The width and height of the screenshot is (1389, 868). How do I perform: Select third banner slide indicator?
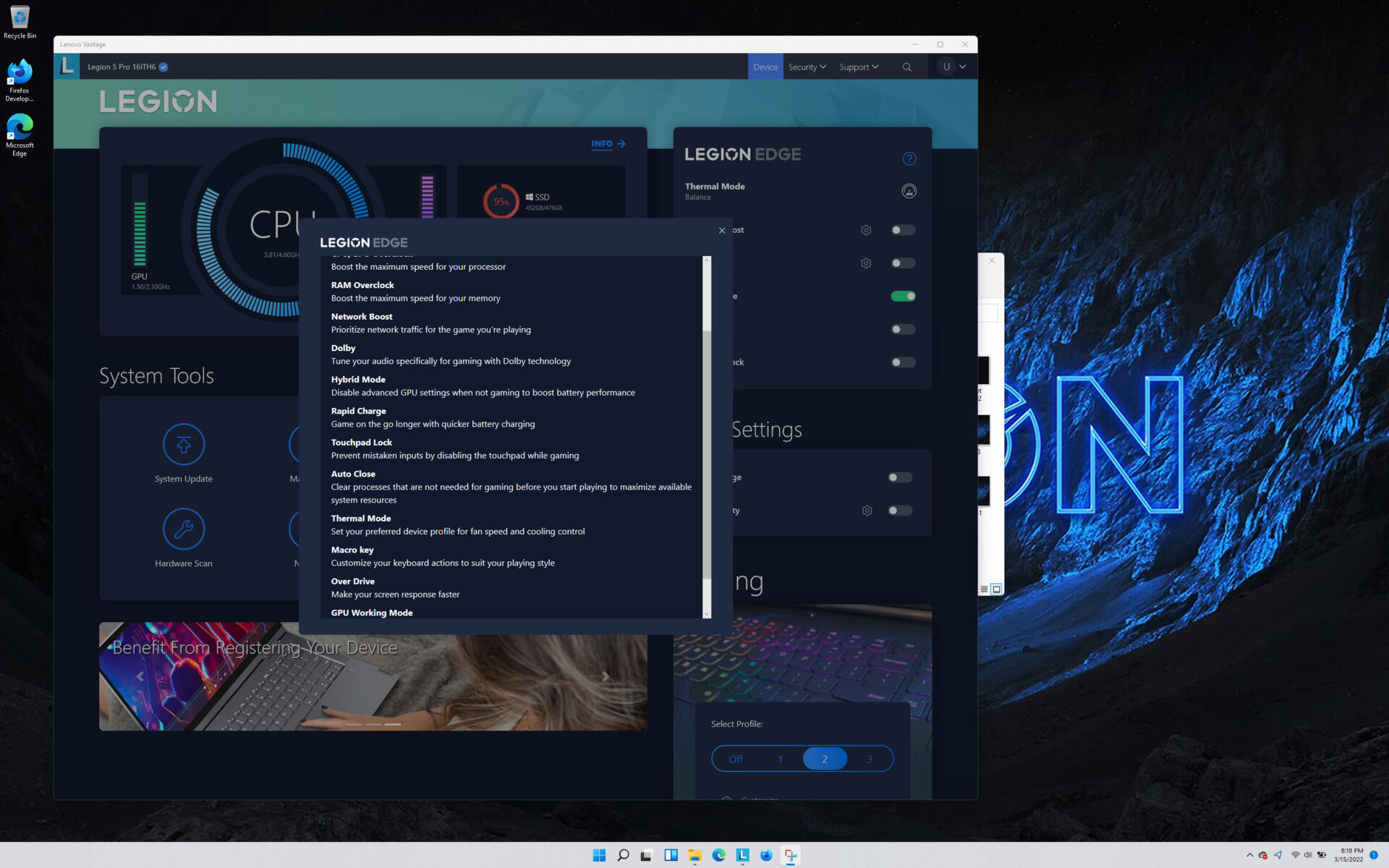click(x=392, y=724)
